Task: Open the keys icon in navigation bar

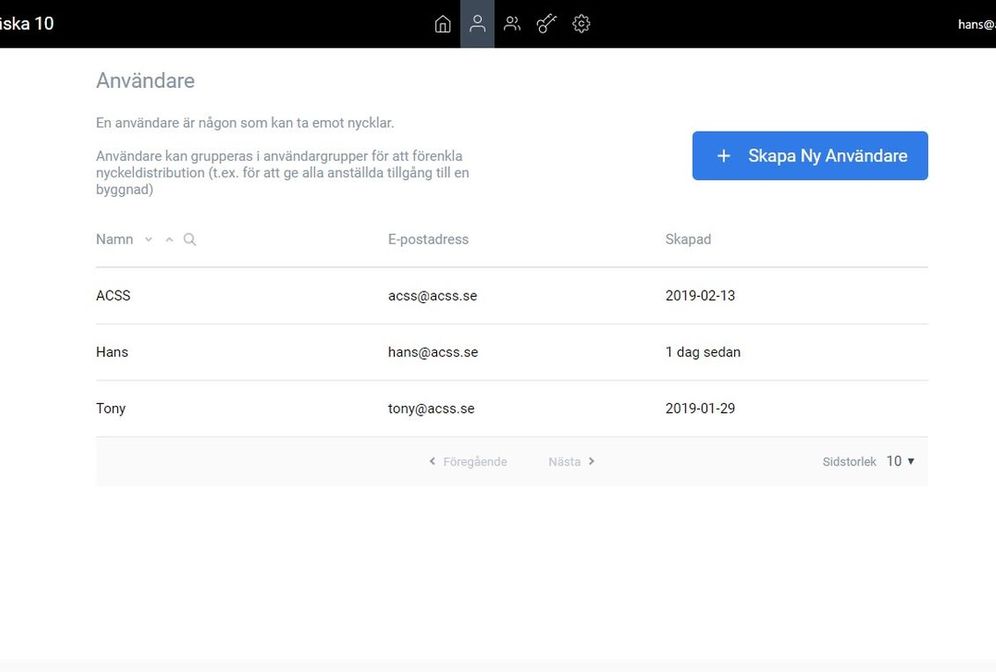Action: tap(546, 24)
